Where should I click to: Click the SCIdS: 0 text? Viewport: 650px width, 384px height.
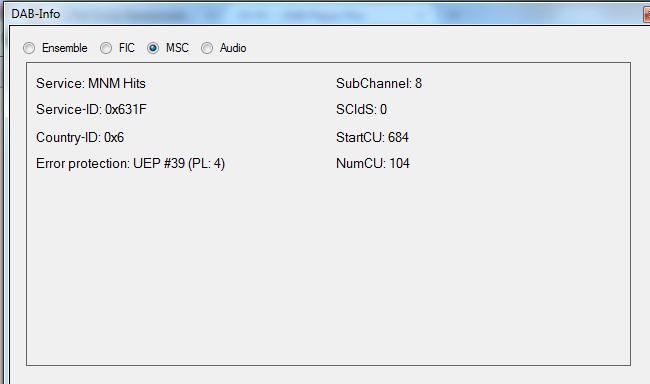tap(361, 109)
